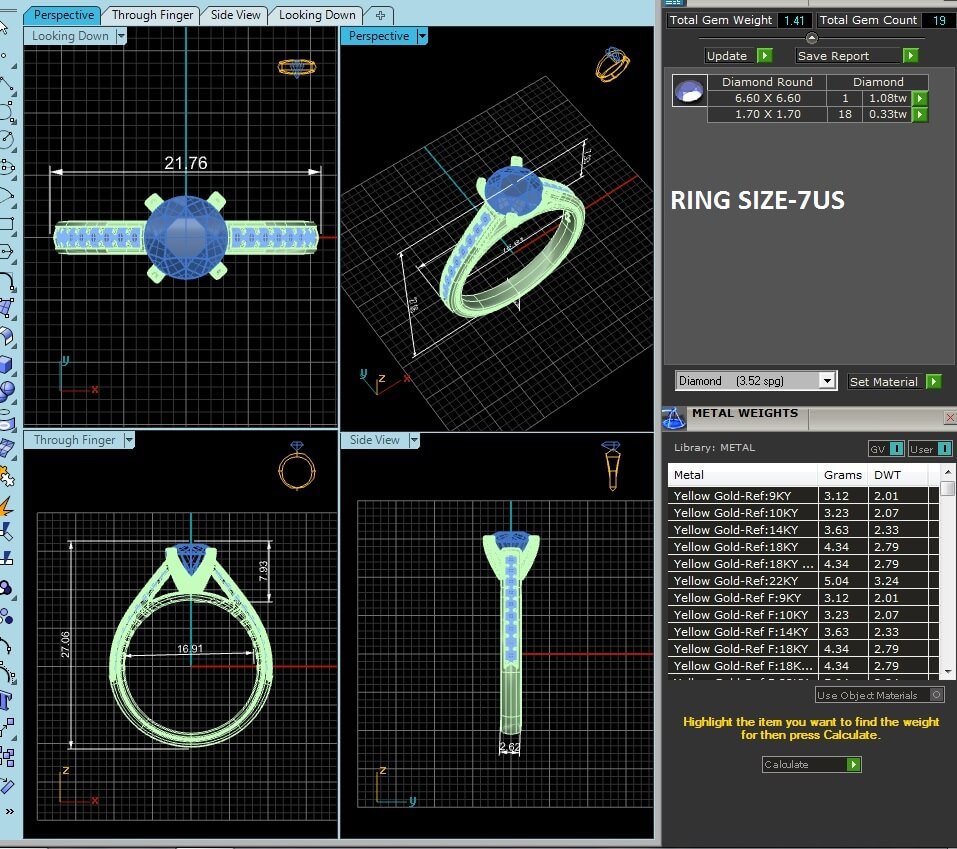Click green arrow on 6.60 X 6.60 row
The image size is (957, 849).
(x=919, y=98)
